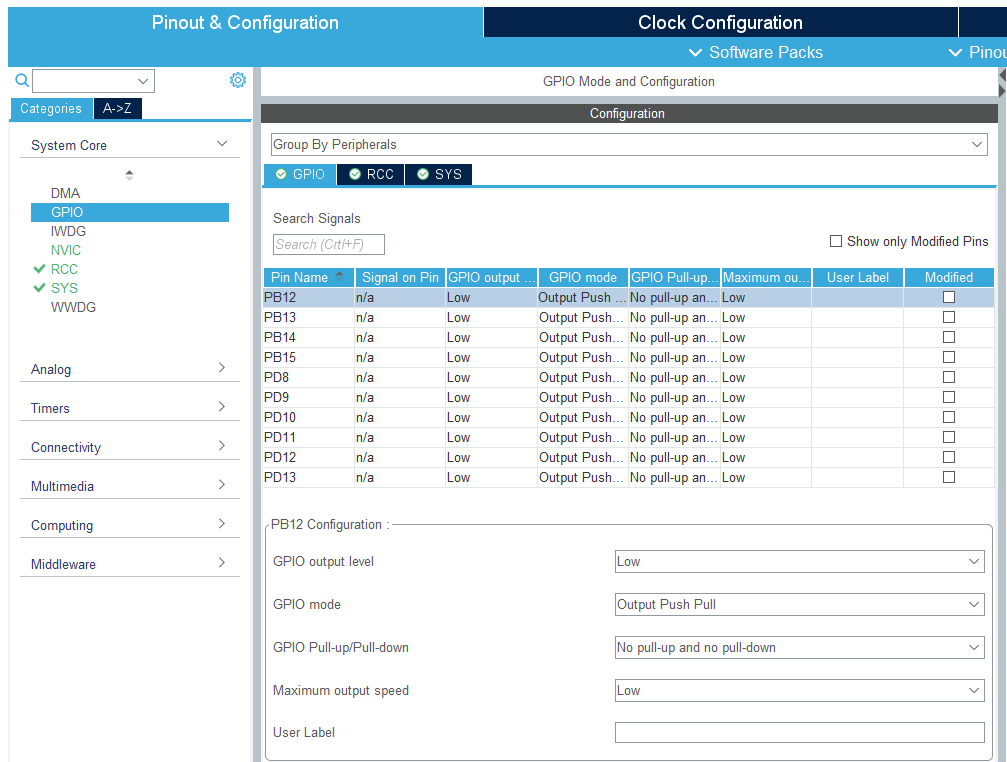Toggle the Modified checkbox for PB14
This screenshot has width=1007, height=762.
tap(949, 337)
